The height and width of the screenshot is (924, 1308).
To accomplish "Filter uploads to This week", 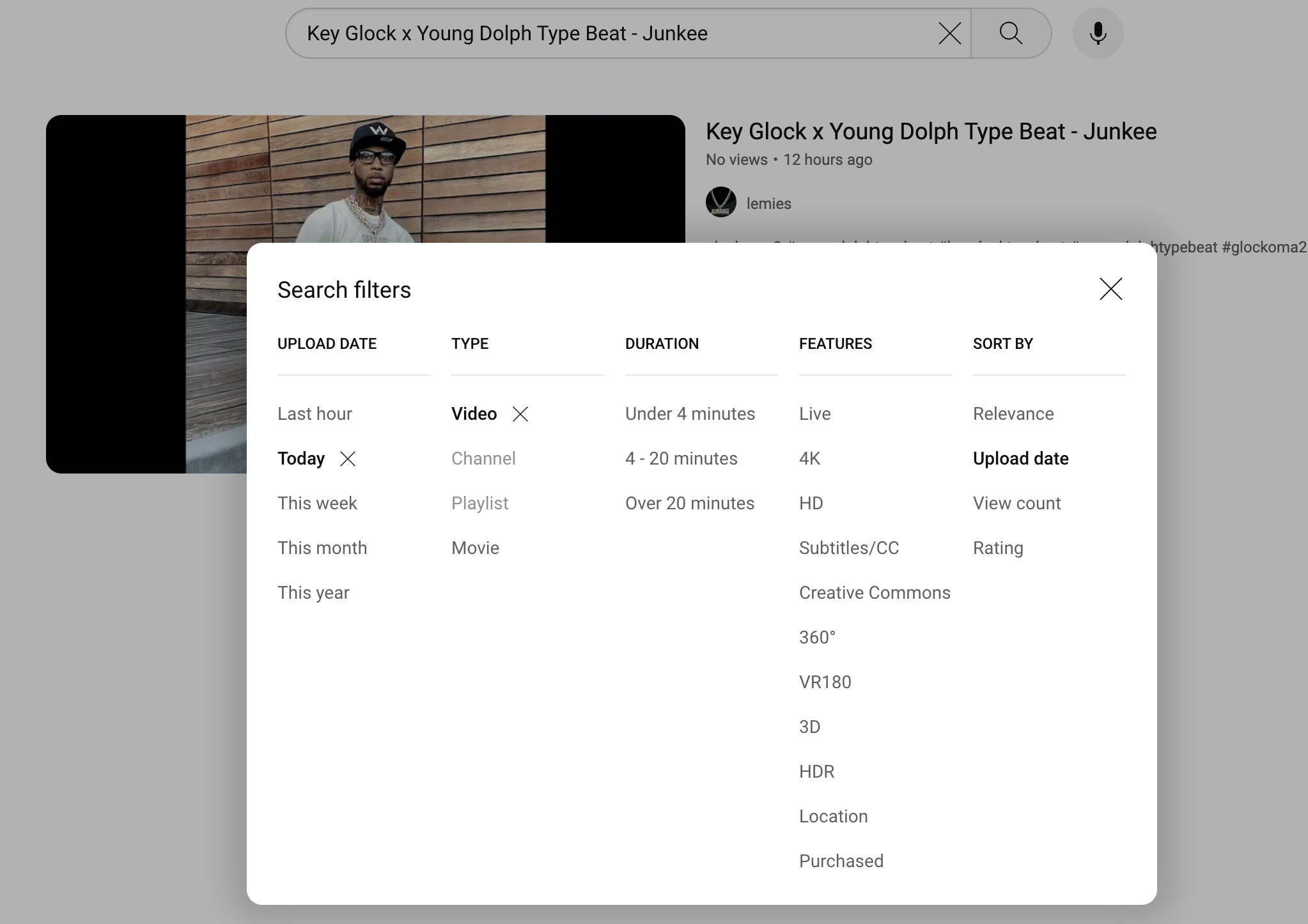I will coord(317,504).
